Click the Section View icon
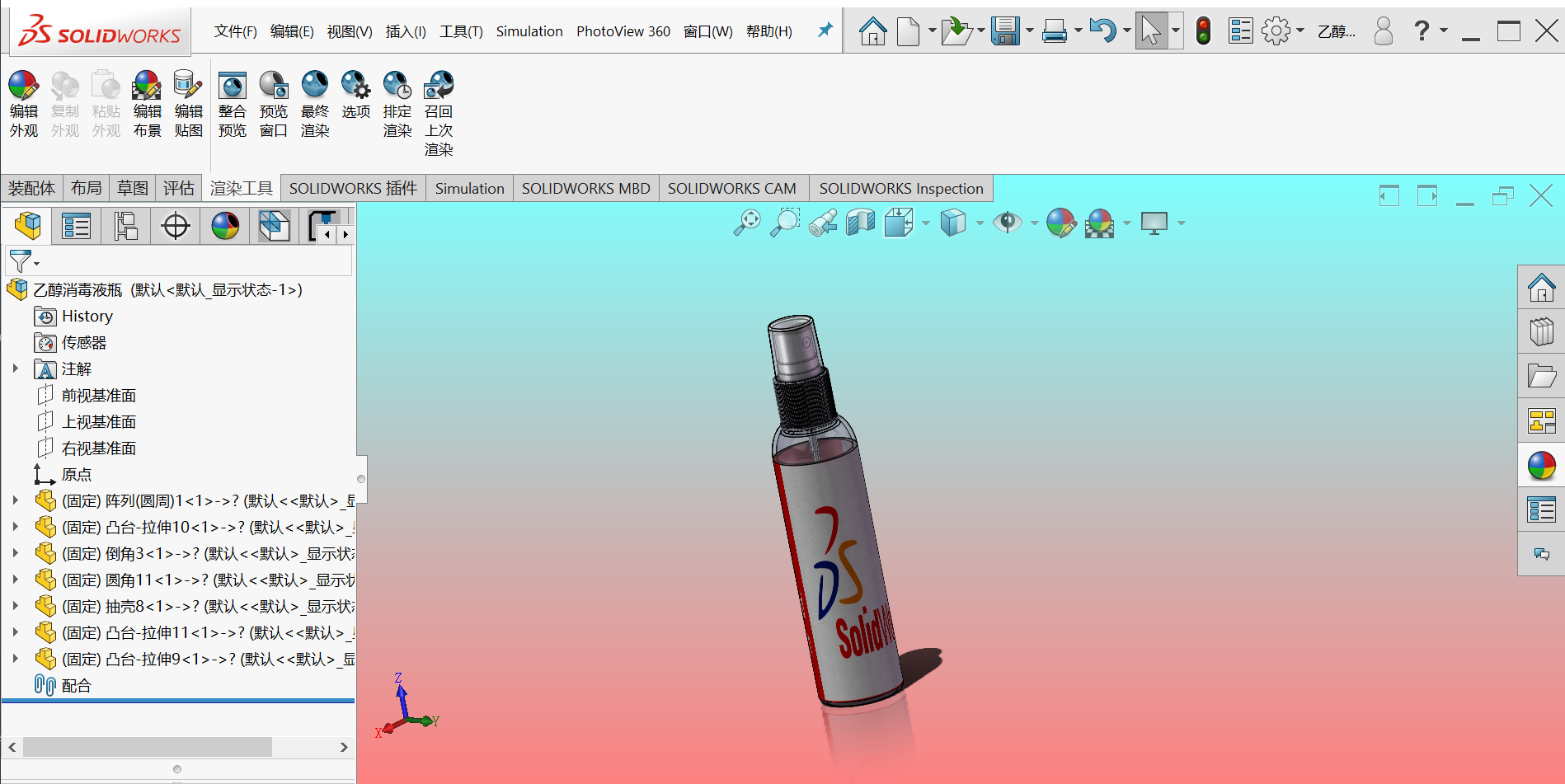This screenshot has width=1565, height=784. [860, 223]
